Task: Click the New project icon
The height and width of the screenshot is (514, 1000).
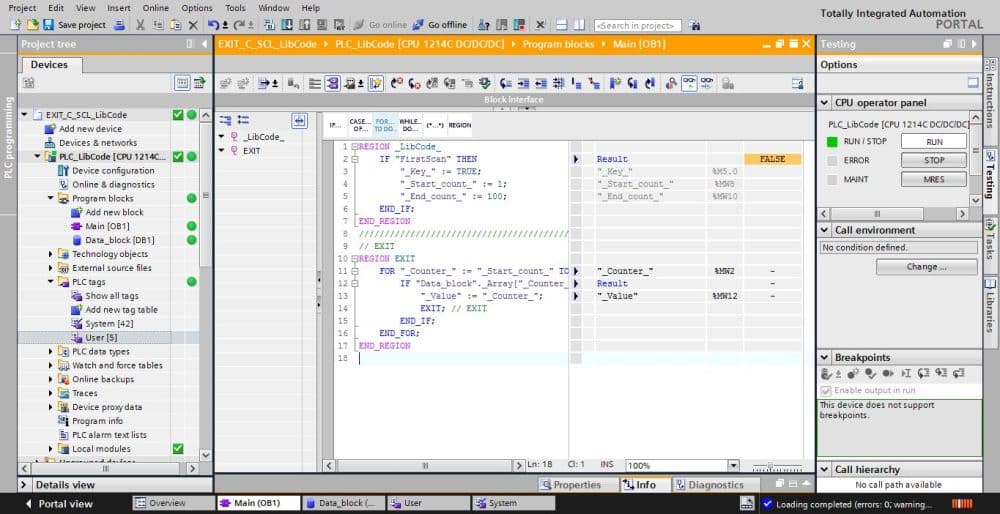Action: coord(16,25)
